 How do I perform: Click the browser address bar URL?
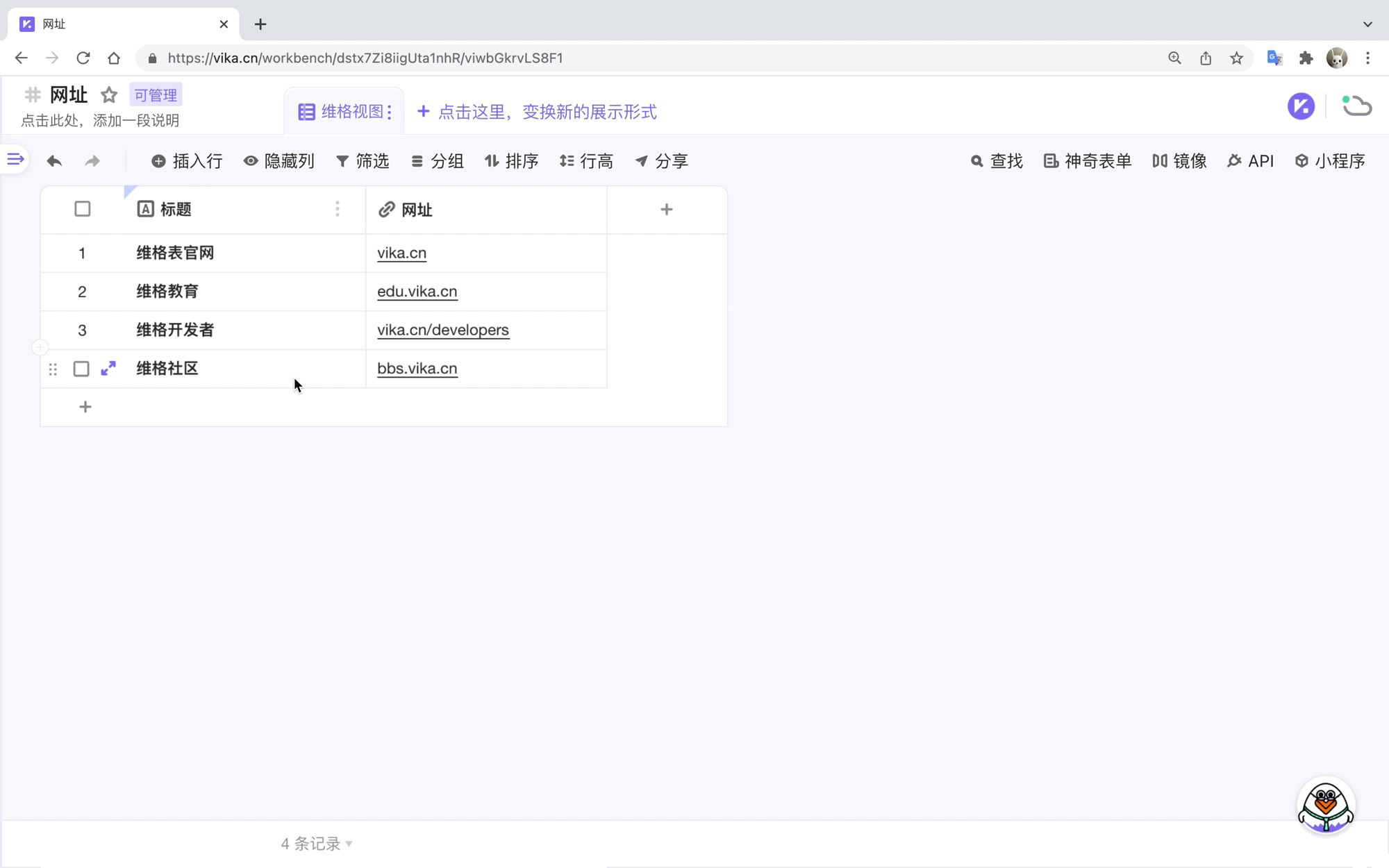(365, 58)
